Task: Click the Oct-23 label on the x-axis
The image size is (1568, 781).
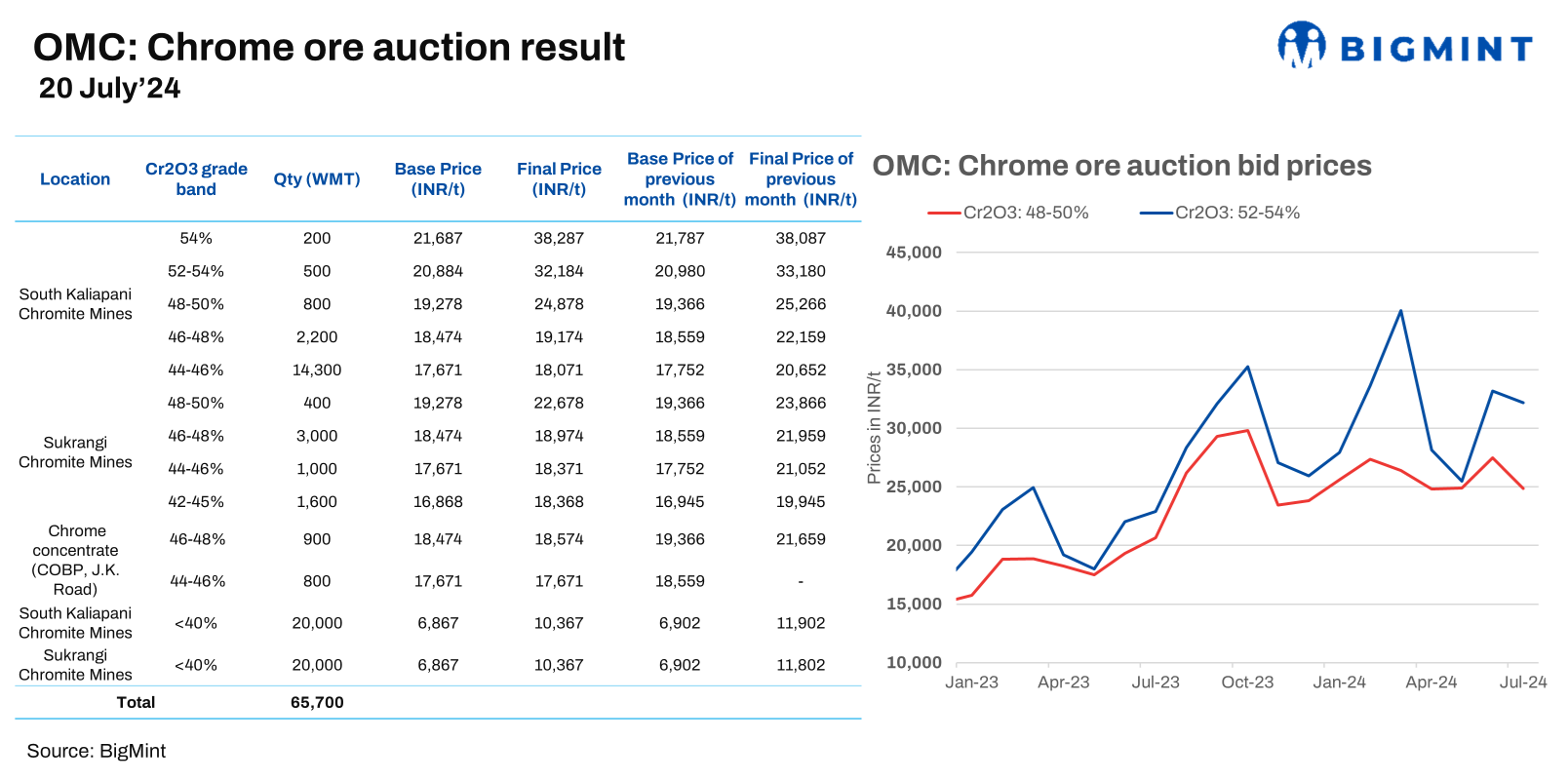Action: pyautogui.click(x=1247, y=683)
